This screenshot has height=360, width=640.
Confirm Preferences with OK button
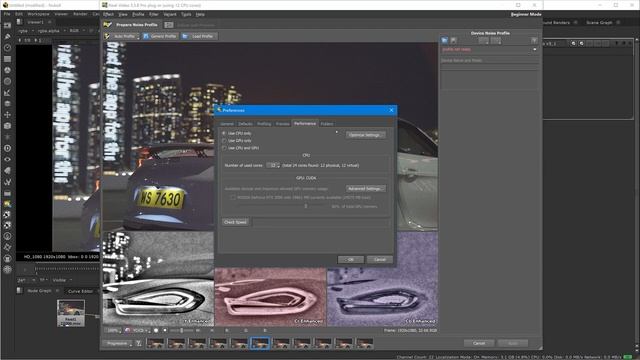[x=351, y=260]
